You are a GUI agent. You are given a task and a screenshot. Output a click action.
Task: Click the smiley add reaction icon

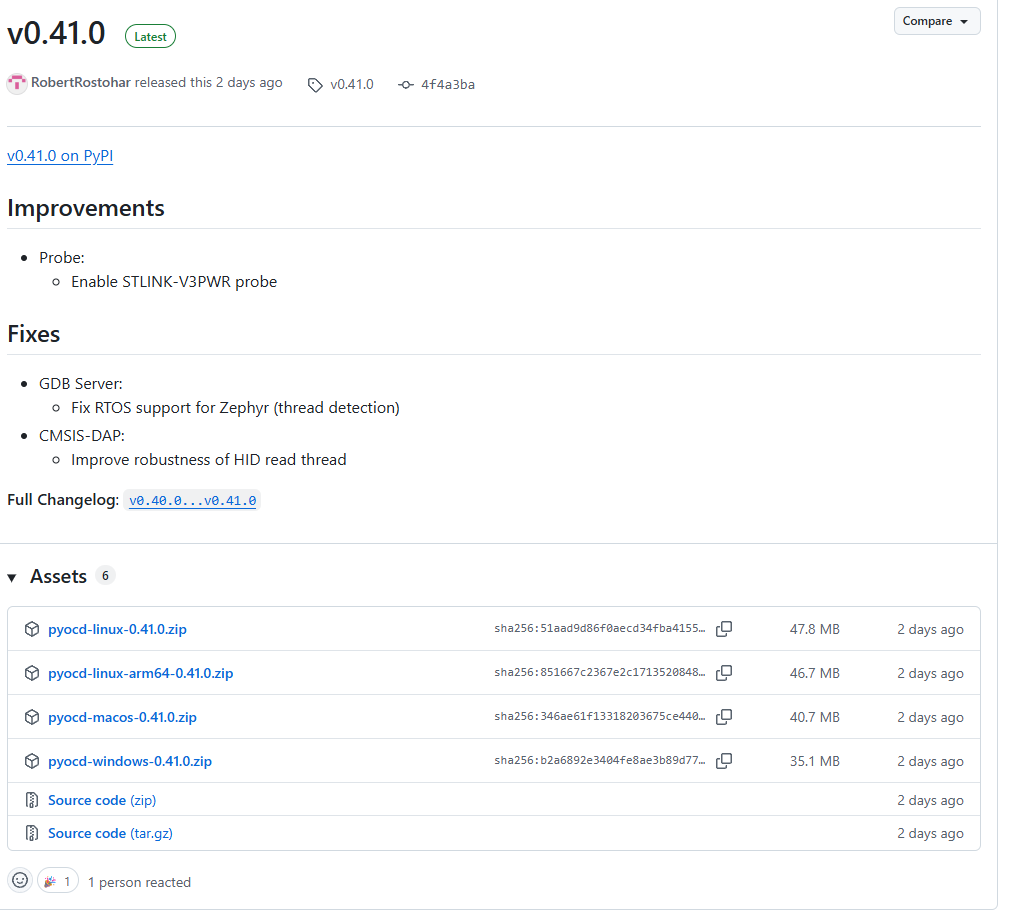pyautogui.click(x=19, y=881)
